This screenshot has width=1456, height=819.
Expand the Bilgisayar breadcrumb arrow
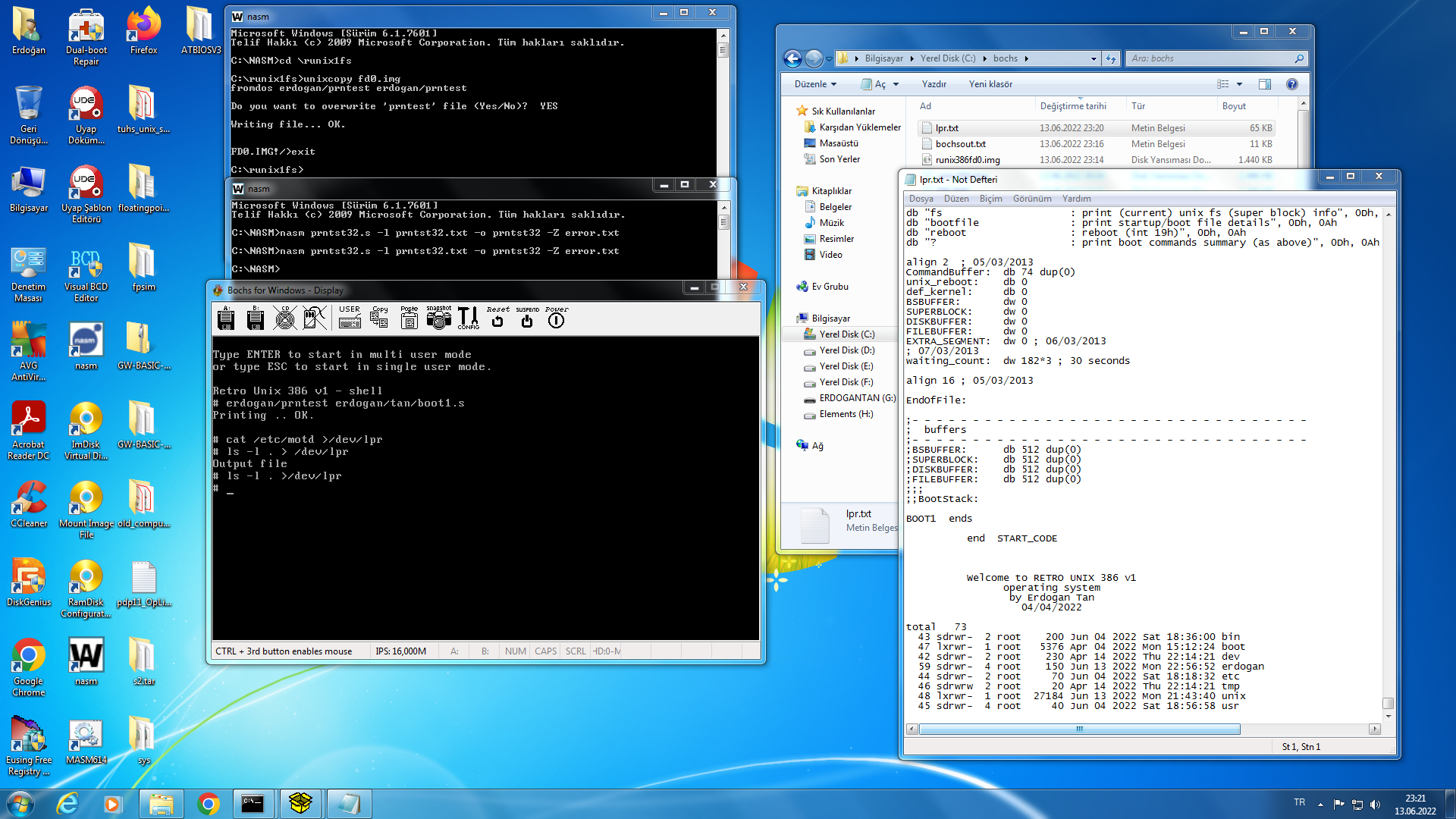pos(912,58)
